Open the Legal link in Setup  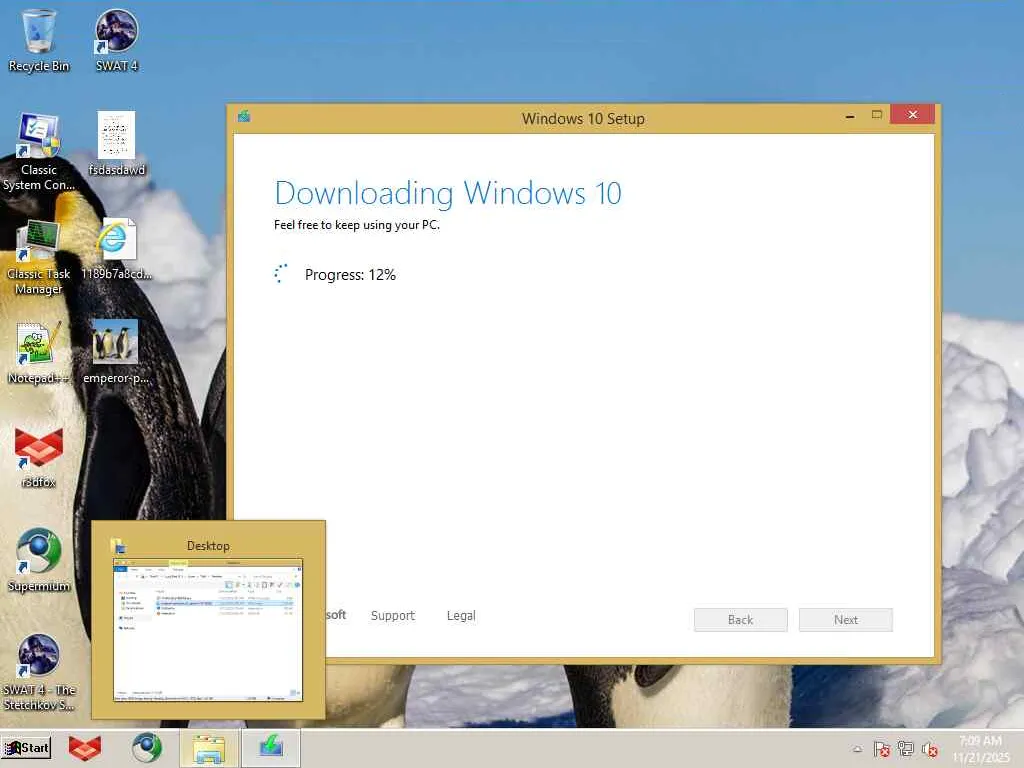pos(461,615)
